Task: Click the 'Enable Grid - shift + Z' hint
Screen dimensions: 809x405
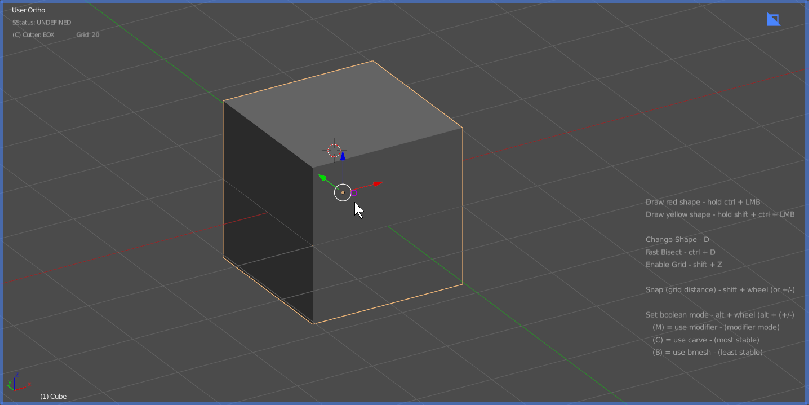Action: pyautogui.click(x=688, y=264)
